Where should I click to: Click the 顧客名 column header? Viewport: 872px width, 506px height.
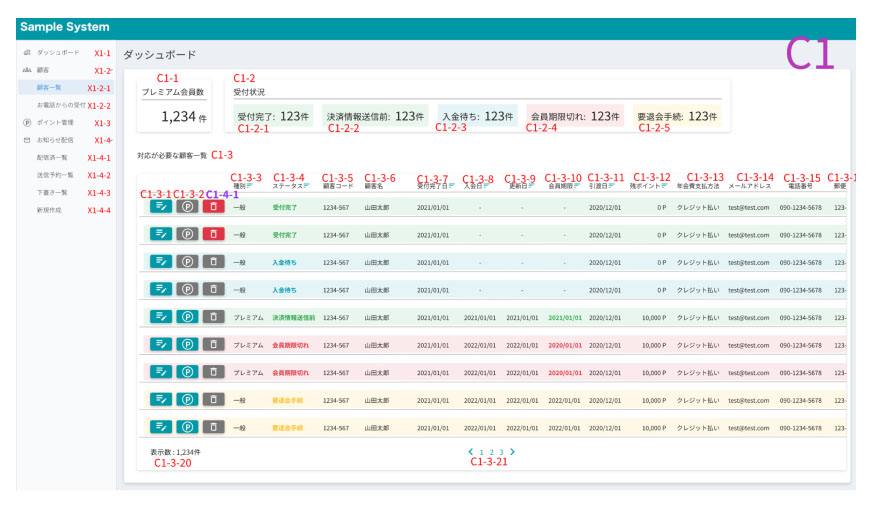(374, 186)
